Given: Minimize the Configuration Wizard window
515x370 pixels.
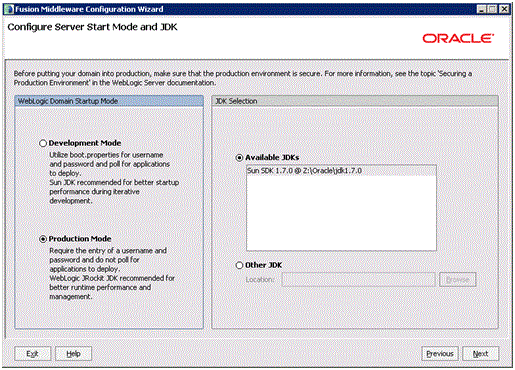Looking at the screenshot, I should click(x=481, y=9).
